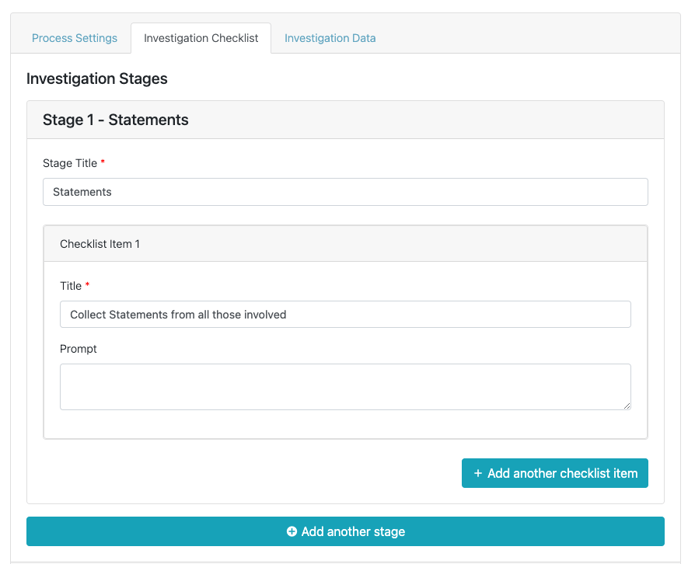Click the Title label above the checklist field

point(71,286)
